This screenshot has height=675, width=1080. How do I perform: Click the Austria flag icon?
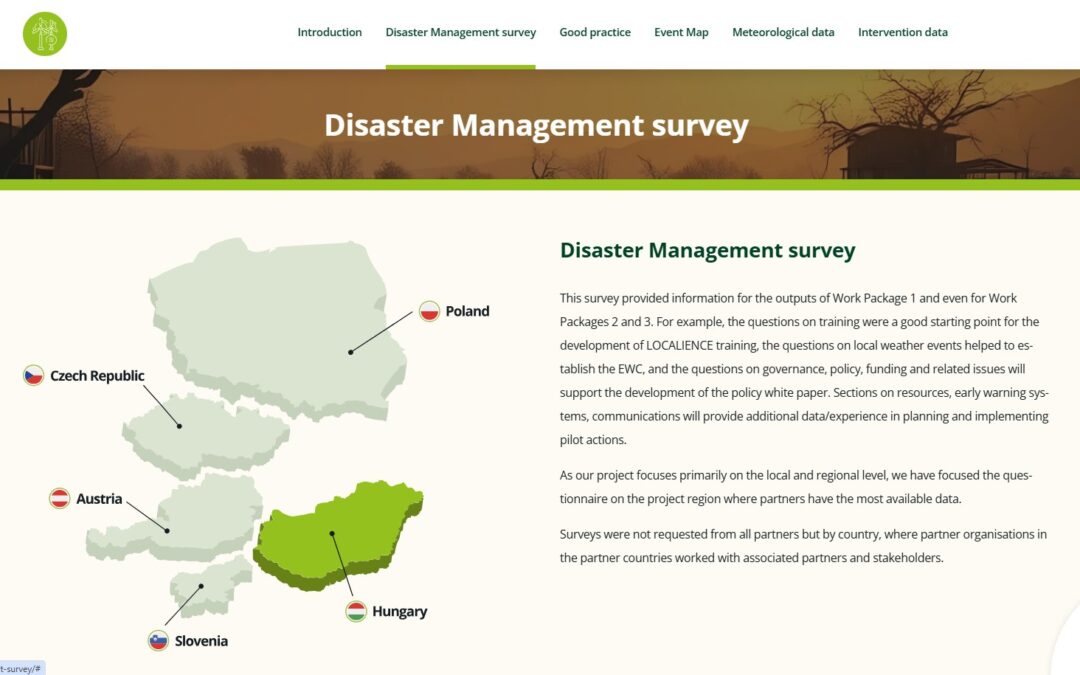[60, 498]
